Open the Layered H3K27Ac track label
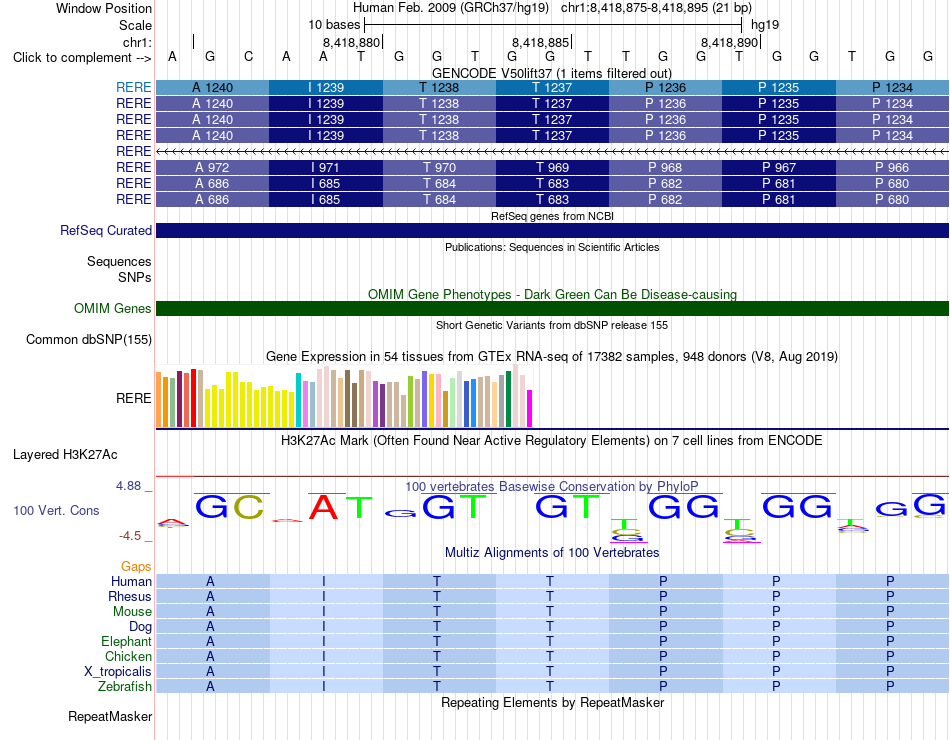The width and height of the screenshot is (950, 740). tap(65, 455)
